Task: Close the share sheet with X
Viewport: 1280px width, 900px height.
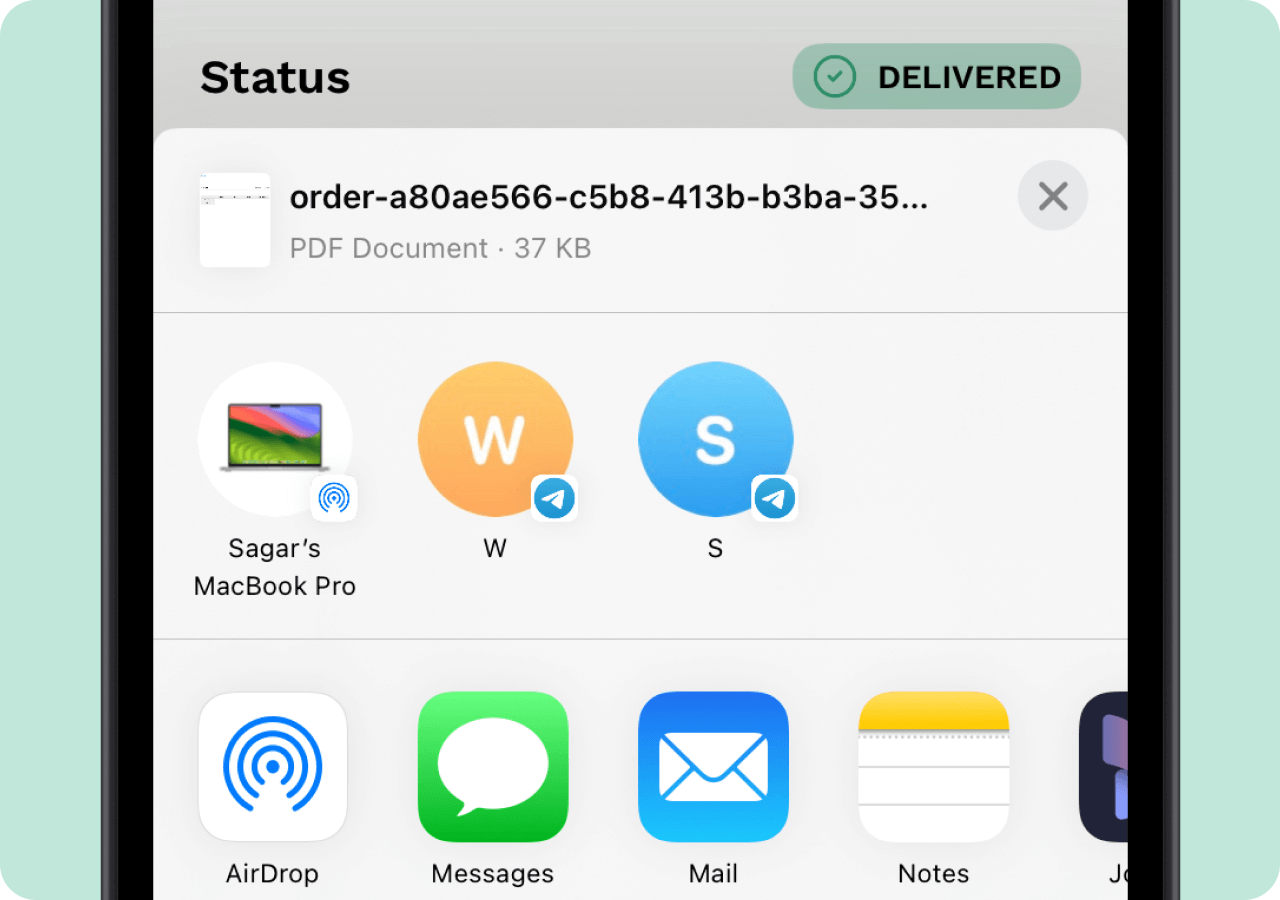Action: (x=1053, y=196)
